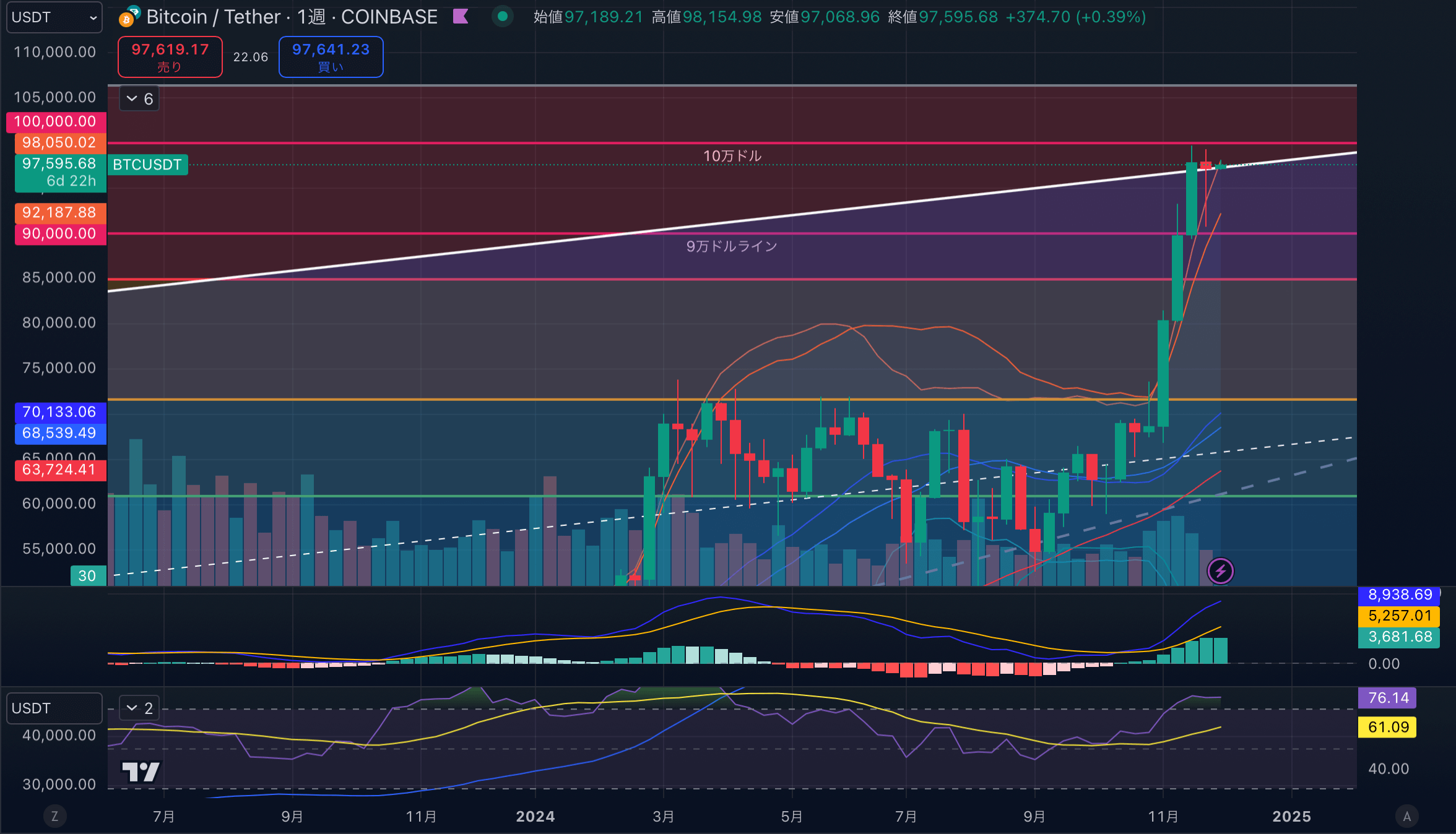The image size is (1456, 834).
Task: Toggle the A auto-scale button
Action: click(1407, 816)
